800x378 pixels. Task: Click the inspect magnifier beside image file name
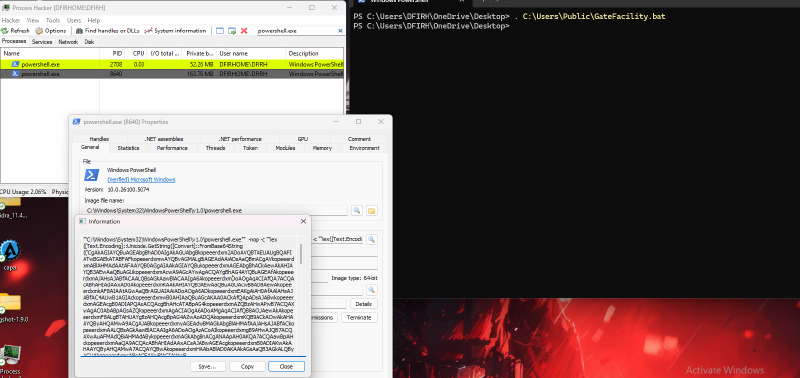point(357,211)
